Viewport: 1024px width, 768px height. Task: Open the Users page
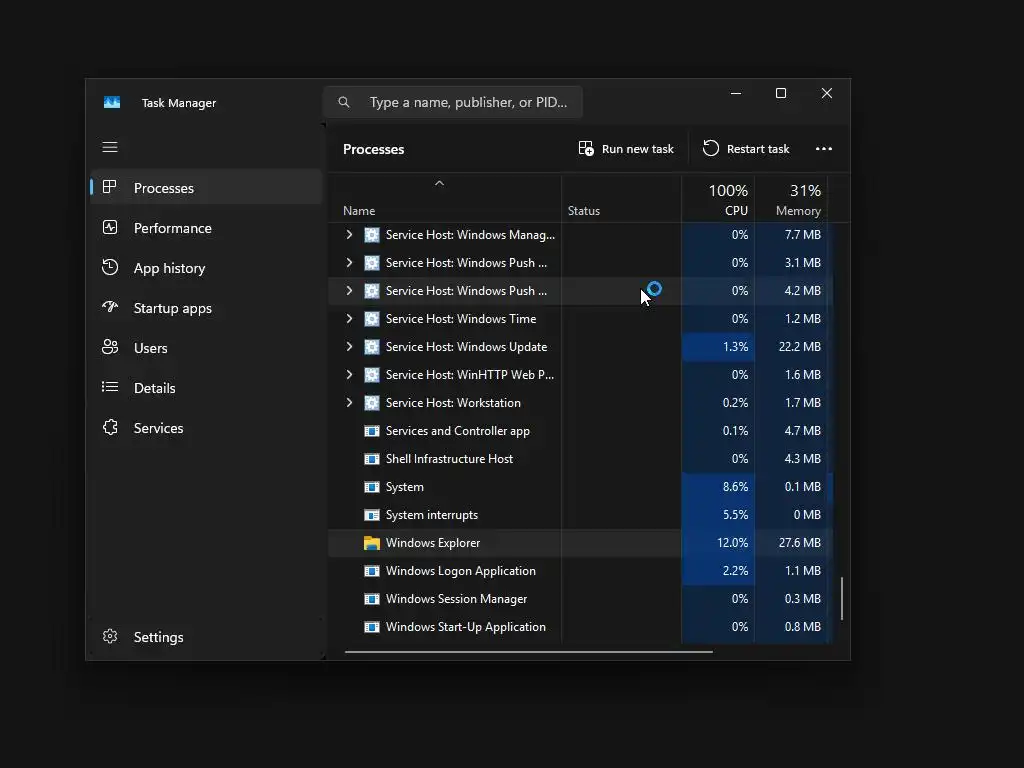pos(206,347)
